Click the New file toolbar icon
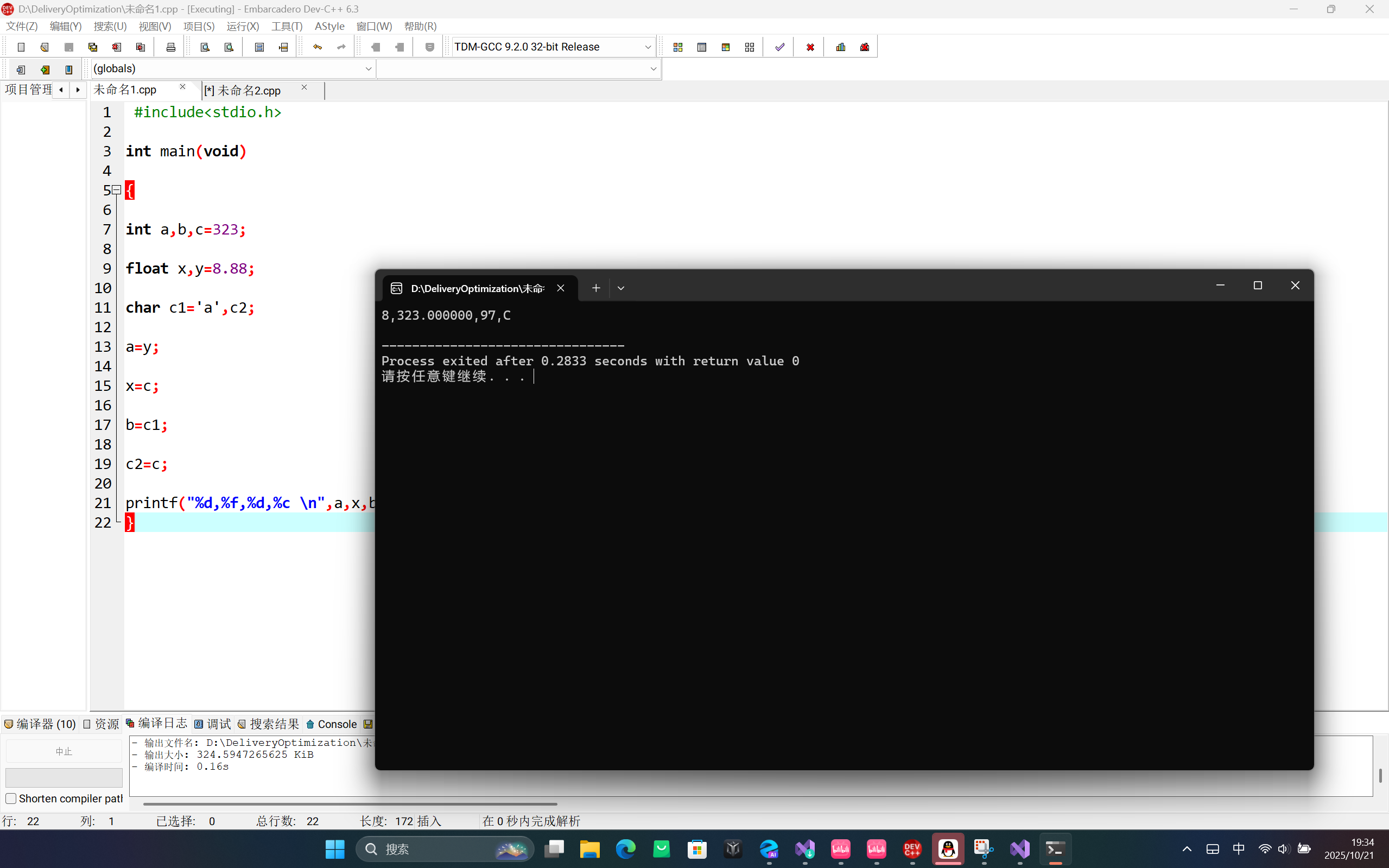This screenshot has width=1389, height=868. click(21, 47)
